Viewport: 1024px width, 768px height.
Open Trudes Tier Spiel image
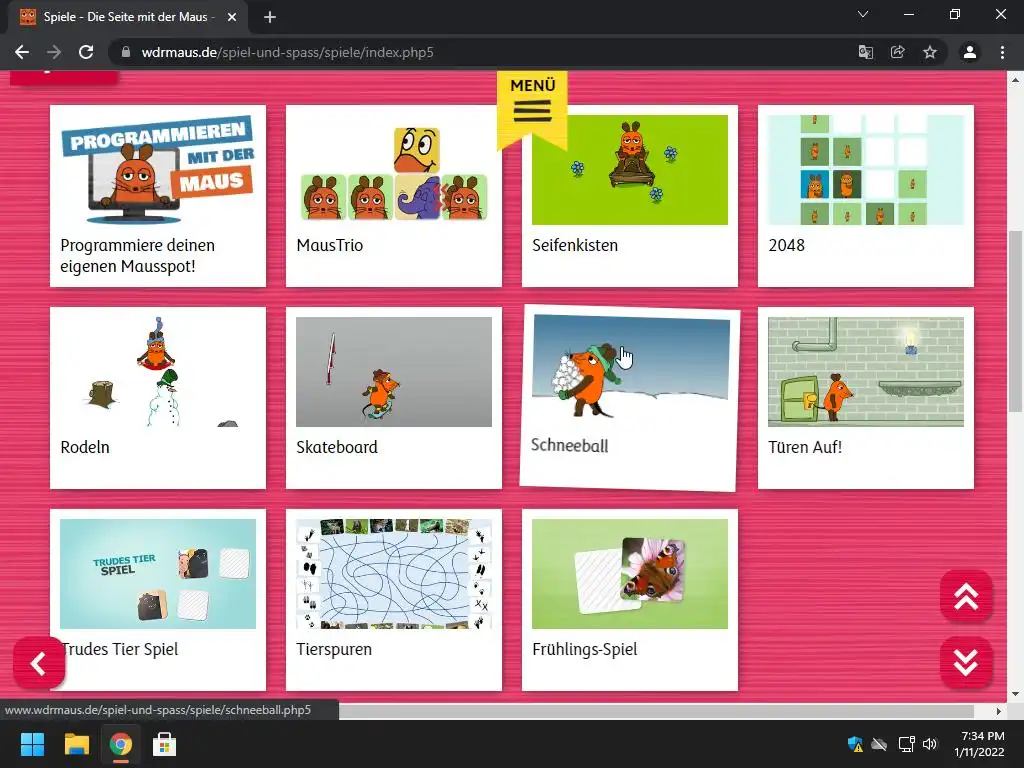coord(158,573)
